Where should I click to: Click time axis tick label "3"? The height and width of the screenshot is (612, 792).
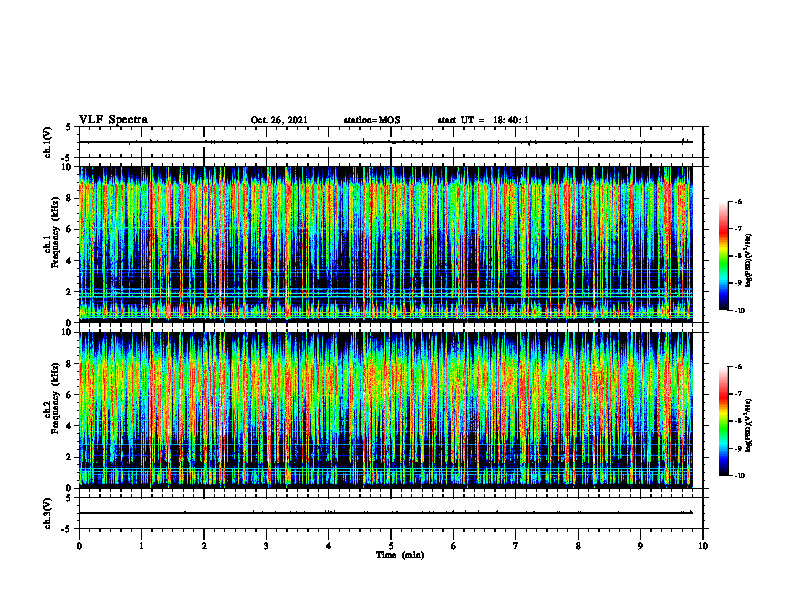[266, 546]
